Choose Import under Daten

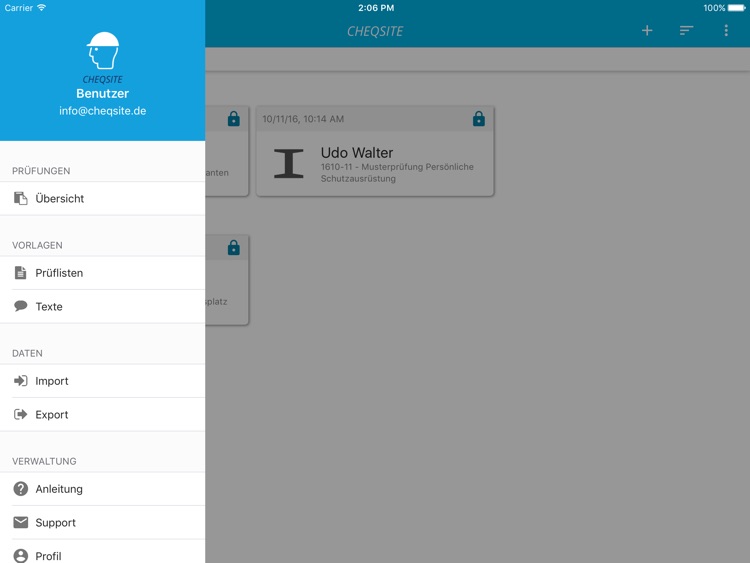point(102,381)
